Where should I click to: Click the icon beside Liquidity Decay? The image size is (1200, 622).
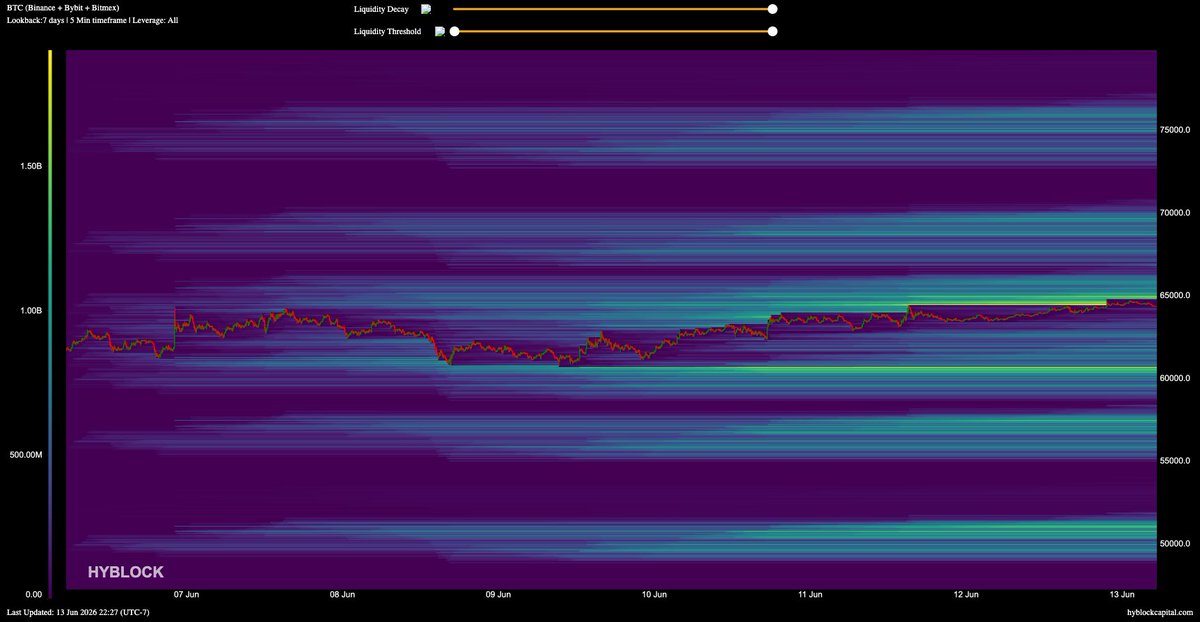click(x=426, y=8)
